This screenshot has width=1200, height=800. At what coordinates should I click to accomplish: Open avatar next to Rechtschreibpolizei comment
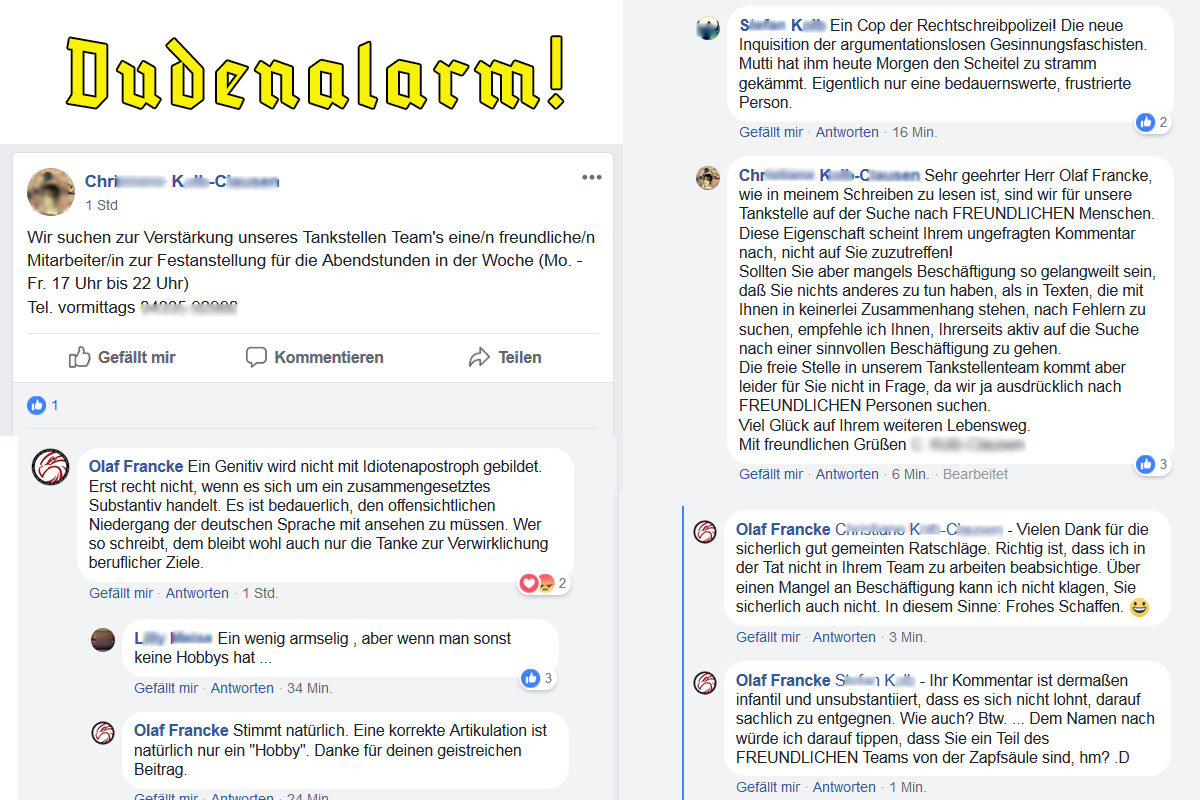point(708,29)
